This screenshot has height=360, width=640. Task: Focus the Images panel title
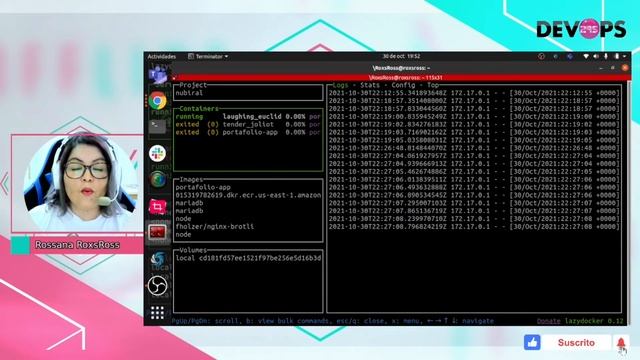click(191, 180)
